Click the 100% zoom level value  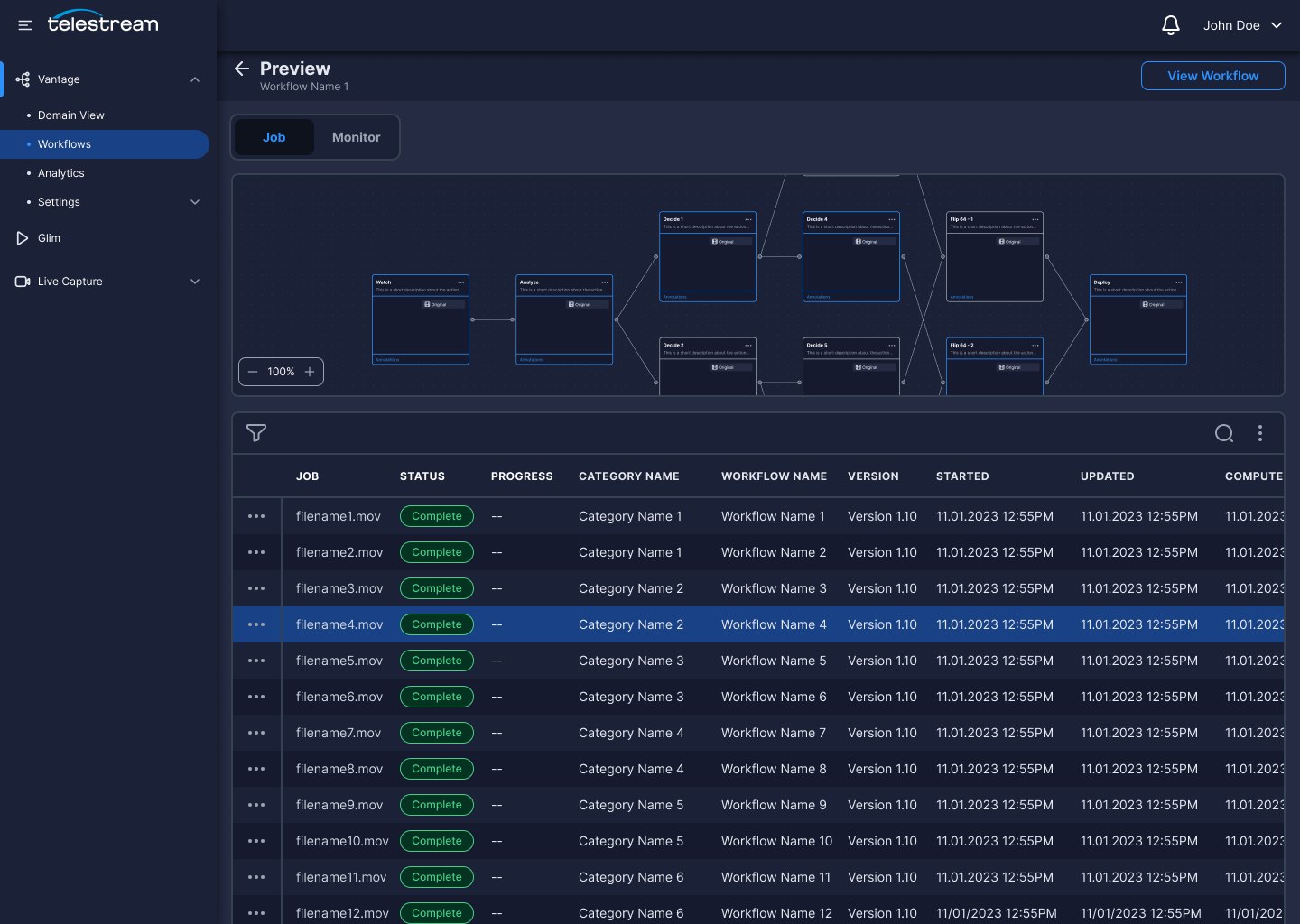pos(281,372)
